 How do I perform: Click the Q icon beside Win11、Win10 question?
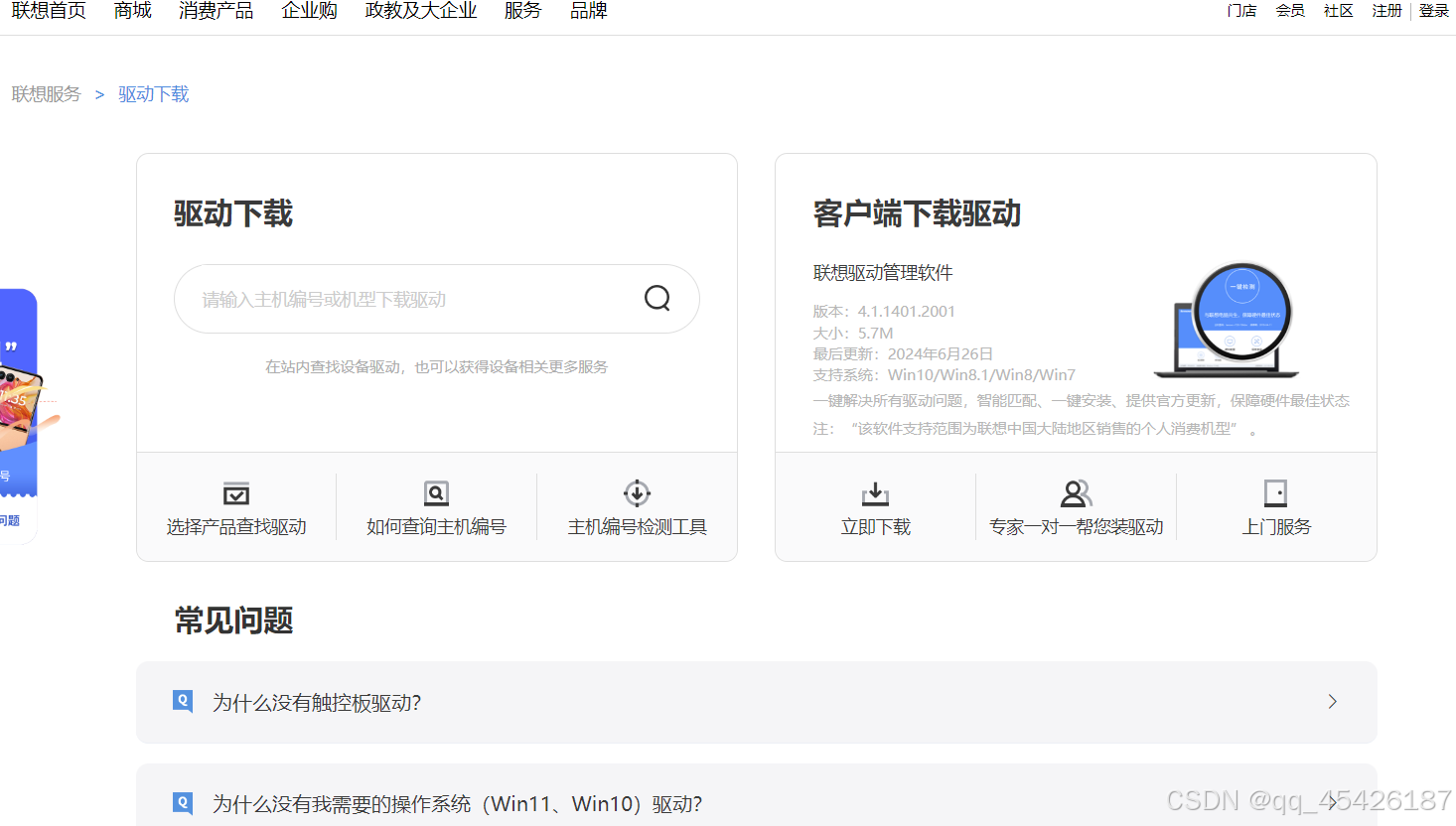click(x=183, y=803)
